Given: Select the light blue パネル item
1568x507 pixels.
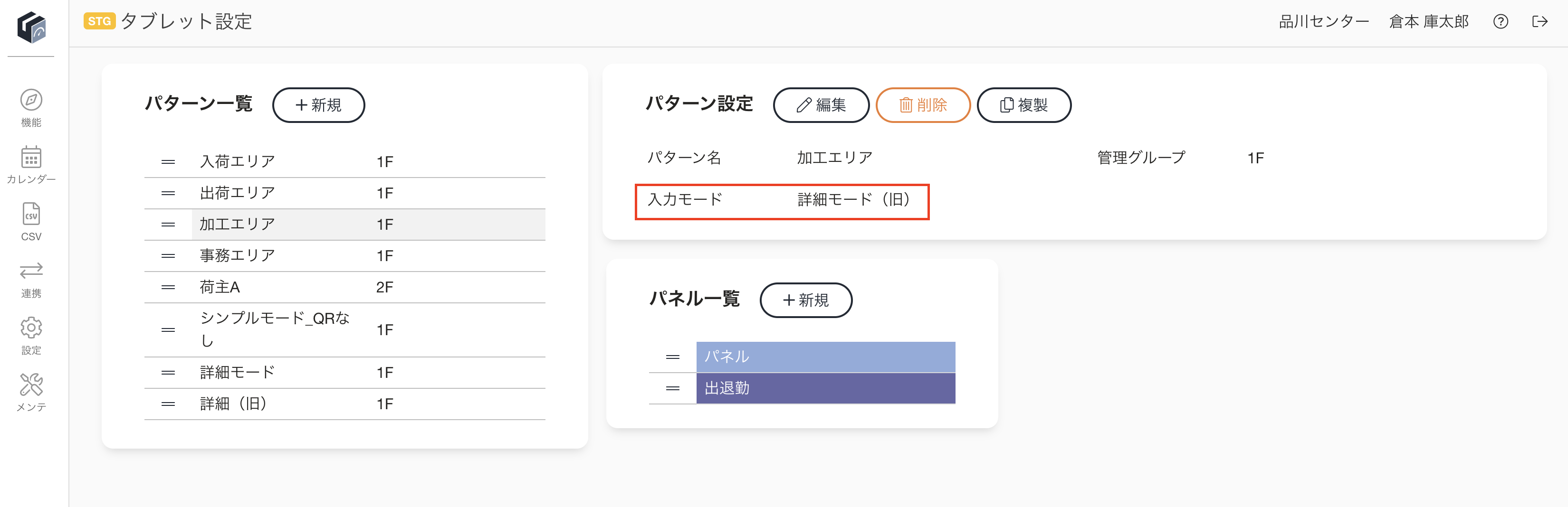Looking at the screenshot, I should (x=825, y=357).
